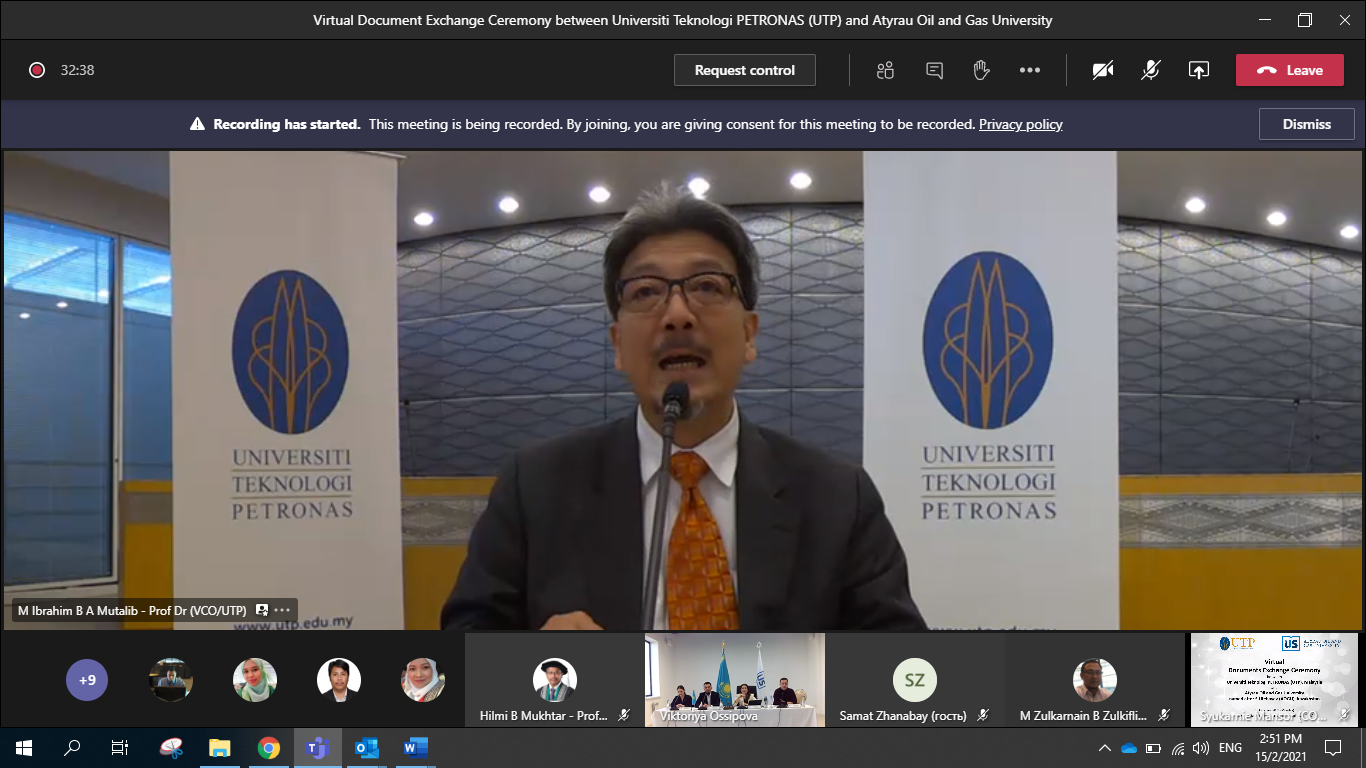The height and width of the screenshot is (768, 1366).
Task: Click Hilmi B Mukhtar's muted microphone indicator
Action: point(622,715)
